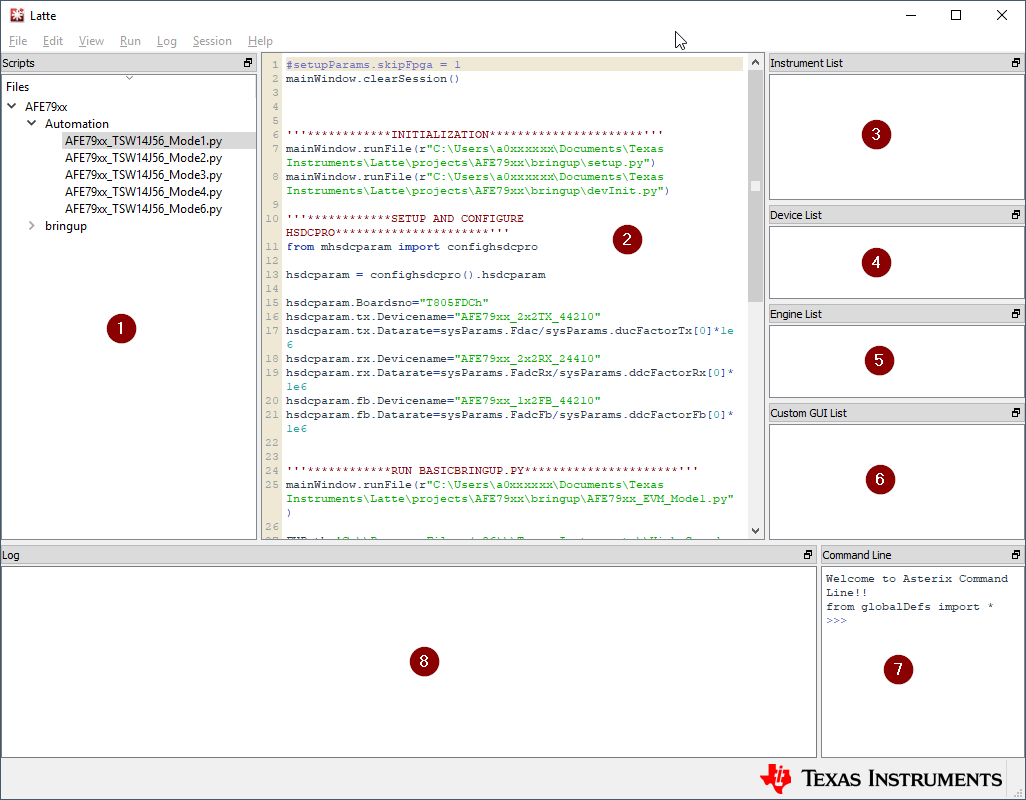
Task: Float the Instrument List panel
Action: coord(1015,62)
